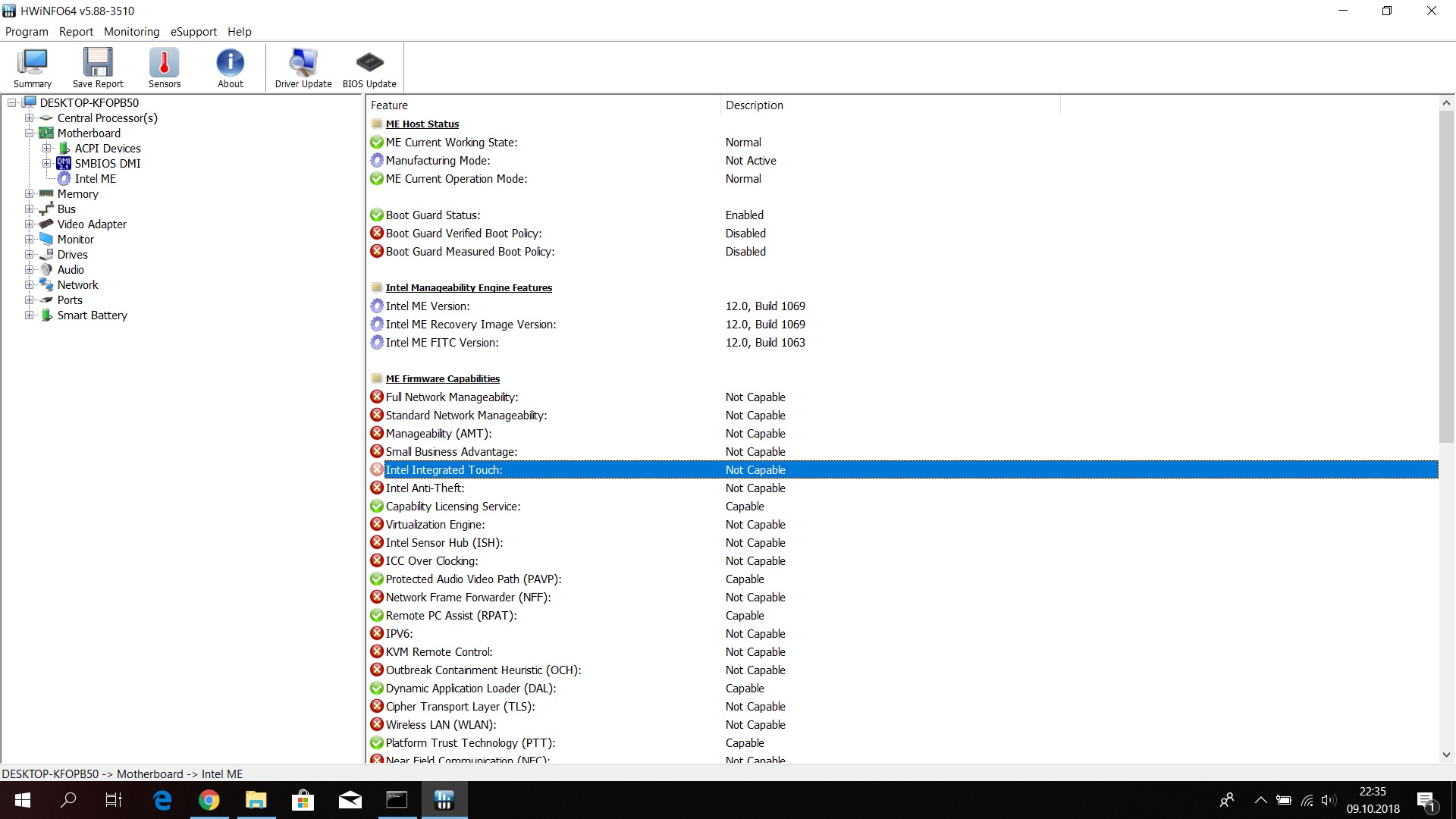The image size is (1456, 819).
Task: Open the volume control tray icon
Action: (x=1328, y=800)
